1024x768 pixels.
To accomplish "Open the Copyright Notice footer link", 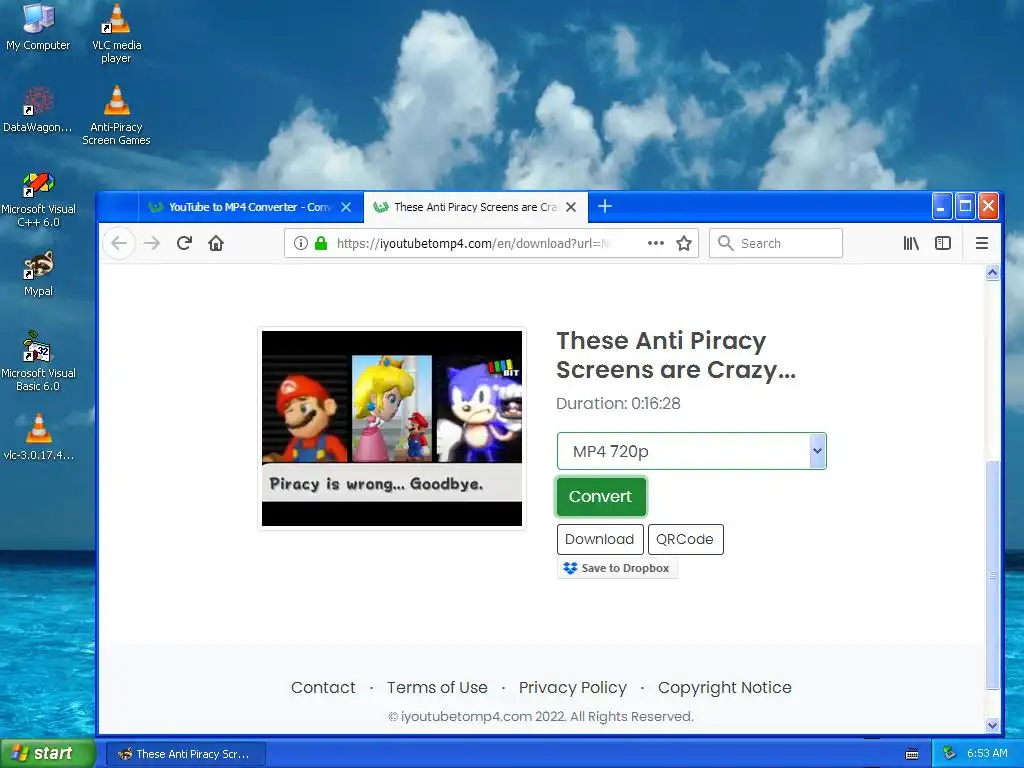I will 724,688.
